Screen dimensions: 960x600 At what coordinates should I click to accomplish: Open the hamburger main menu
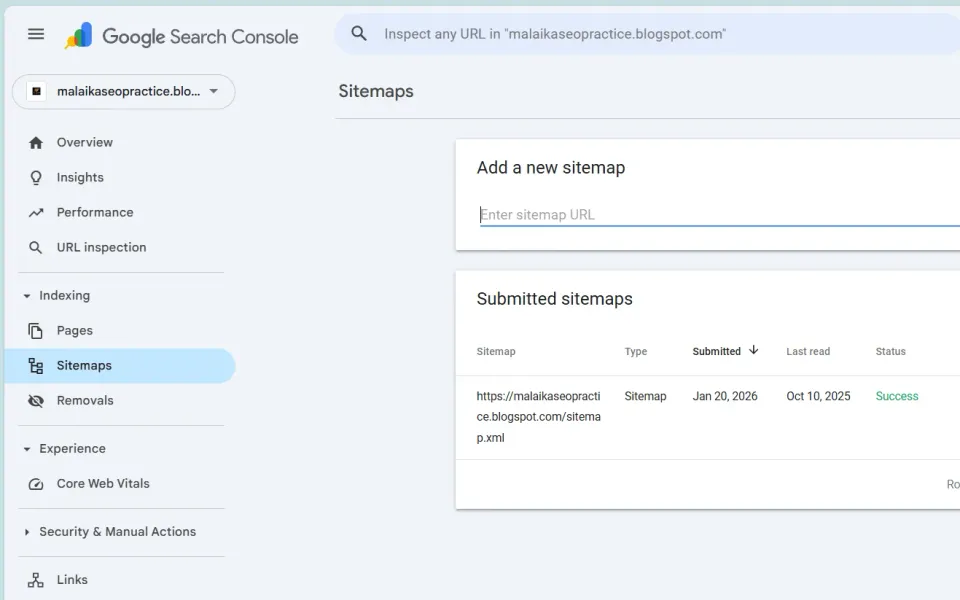(36, 34)
